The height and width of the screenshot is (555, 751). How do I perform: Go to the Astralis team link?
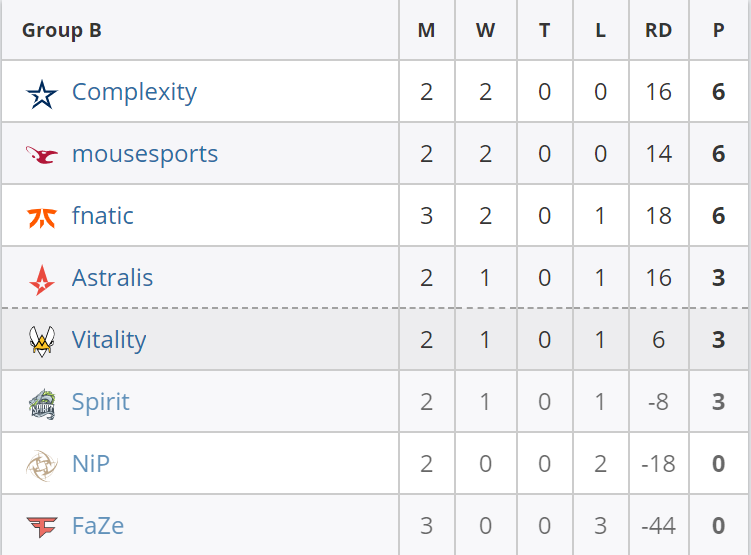[113, 278]
